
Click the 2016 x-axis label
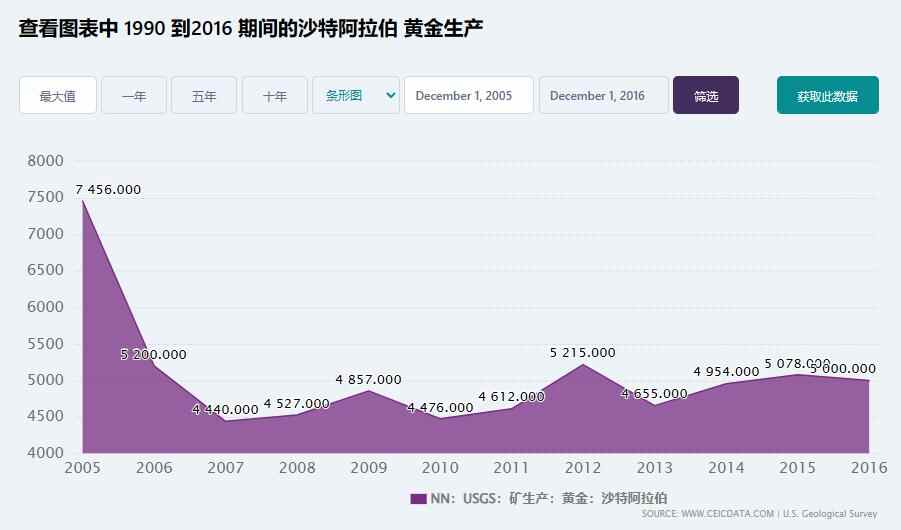tap(868, 467)
